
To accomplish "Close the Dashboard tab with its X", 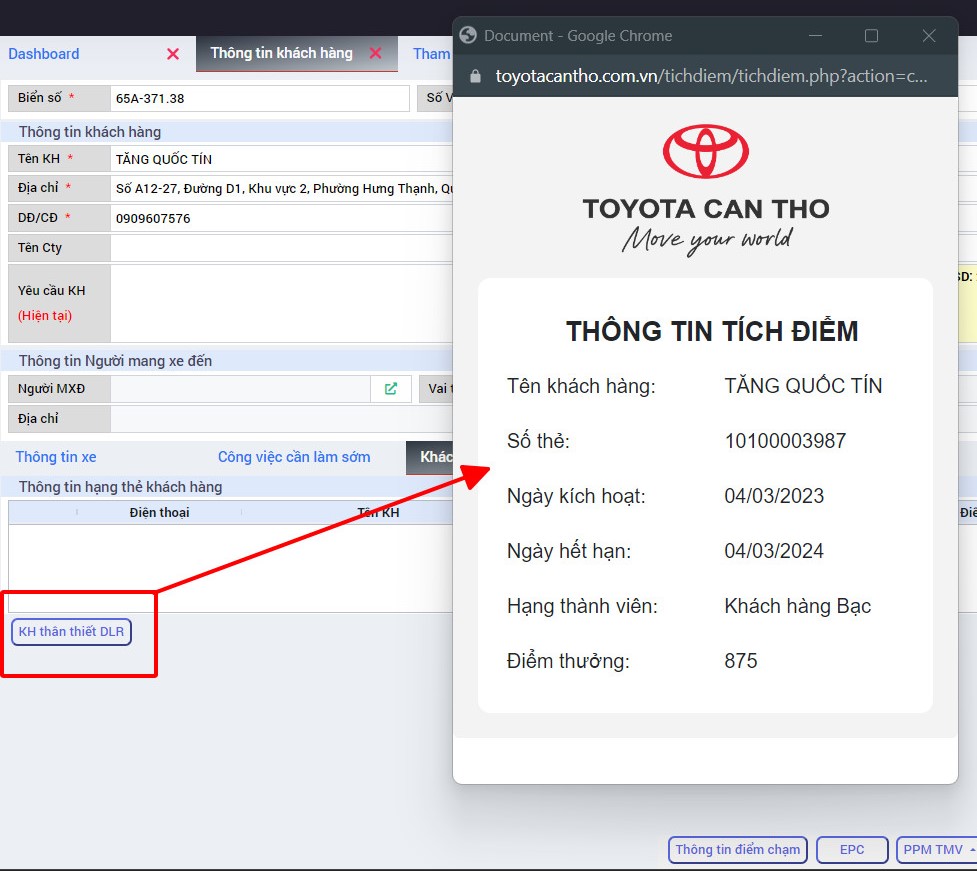I will 173,54.
